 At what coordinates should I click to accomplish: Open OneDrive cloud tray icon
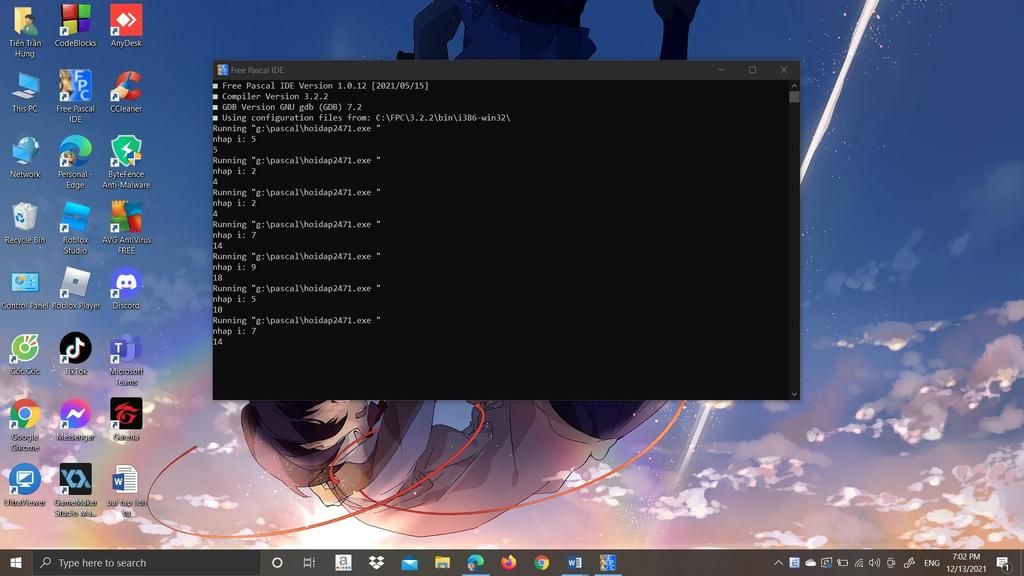[x=810, y=562]
